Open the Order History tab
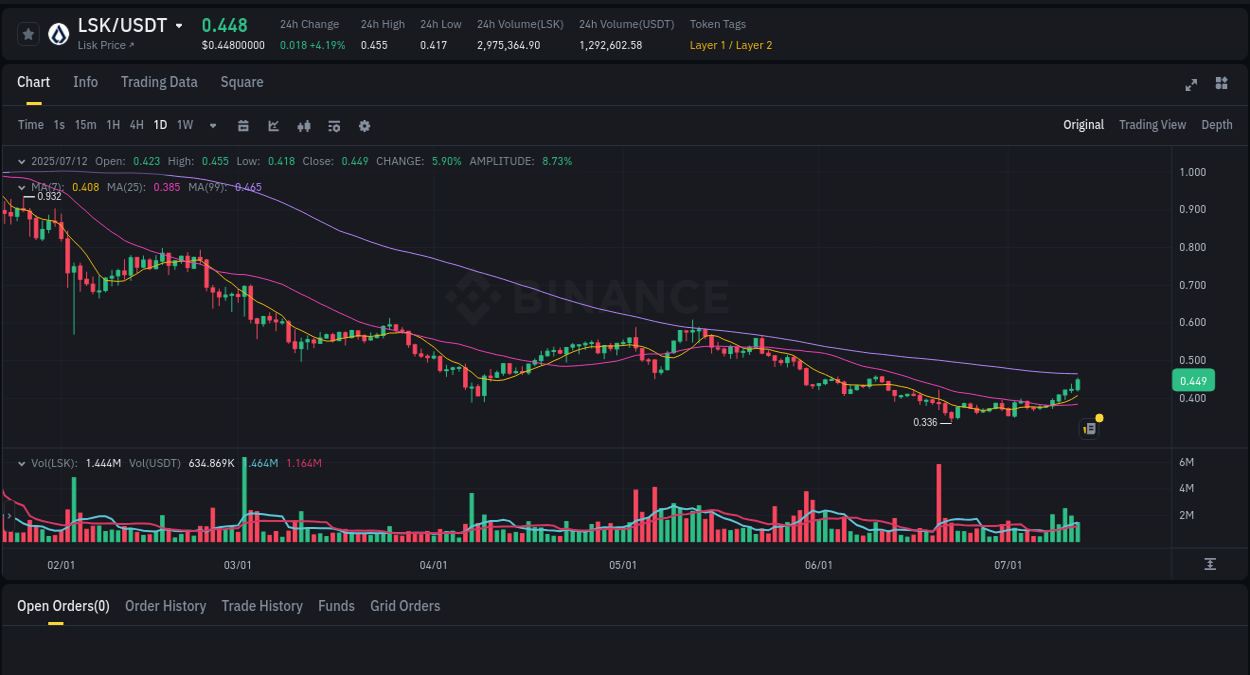1250x675 pixels. tap(165, 606)
